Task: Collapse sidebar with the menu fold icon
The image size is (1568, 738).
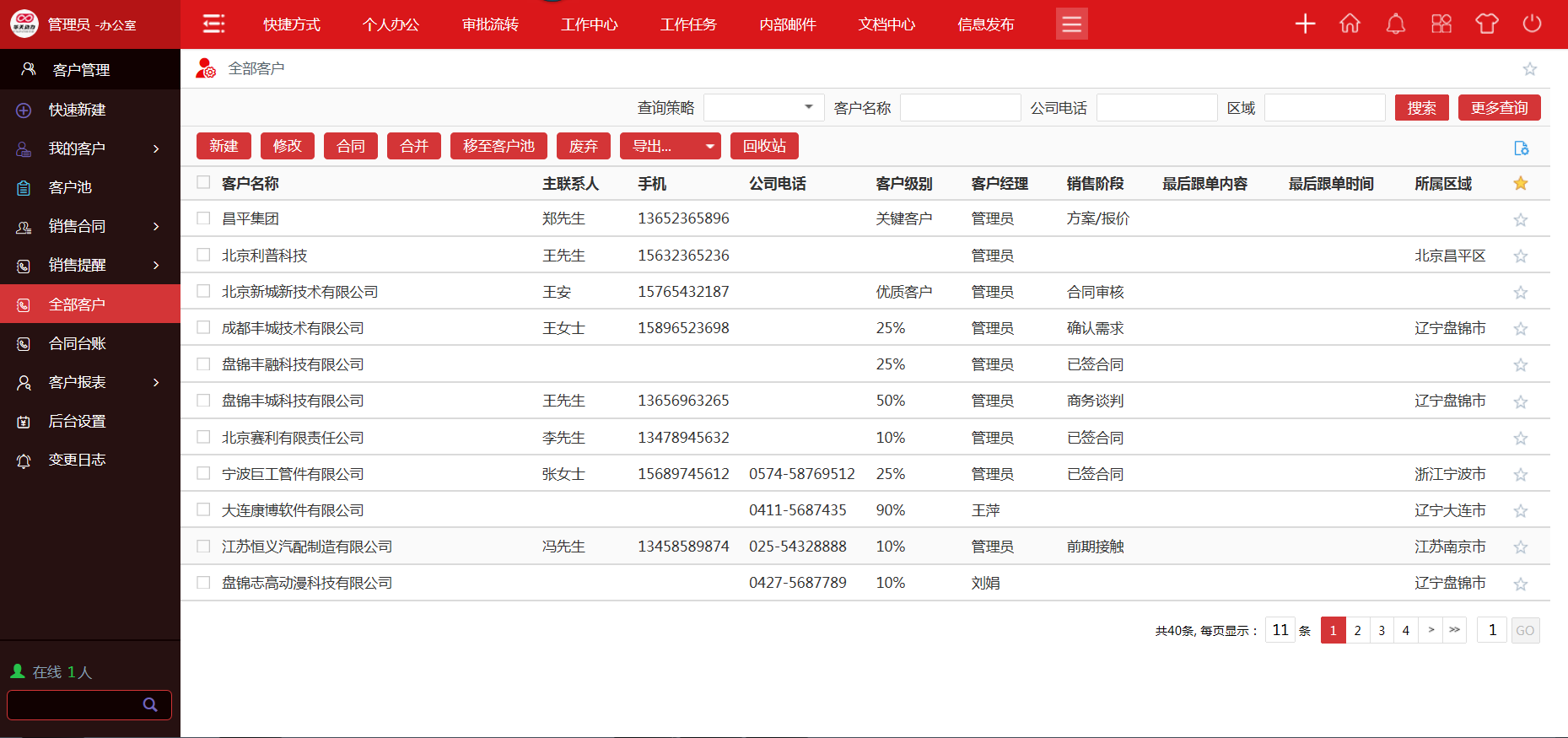Action: 214,24
